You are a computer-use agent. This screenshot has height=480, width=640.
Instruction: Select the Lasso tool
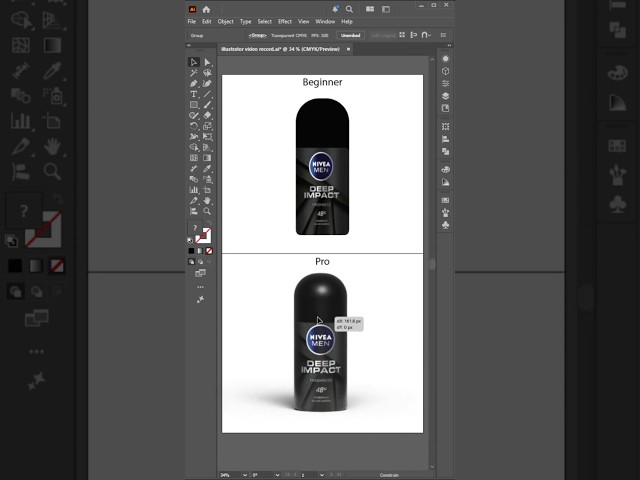coord(207,73)
